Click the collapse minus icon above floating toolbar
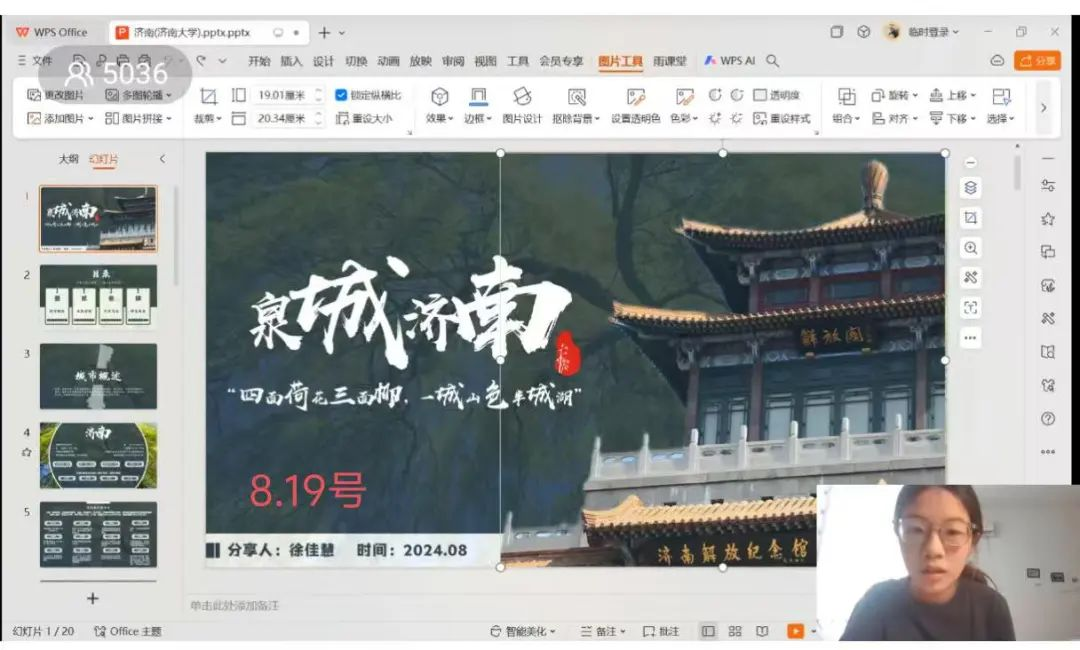 click(970, 162)
